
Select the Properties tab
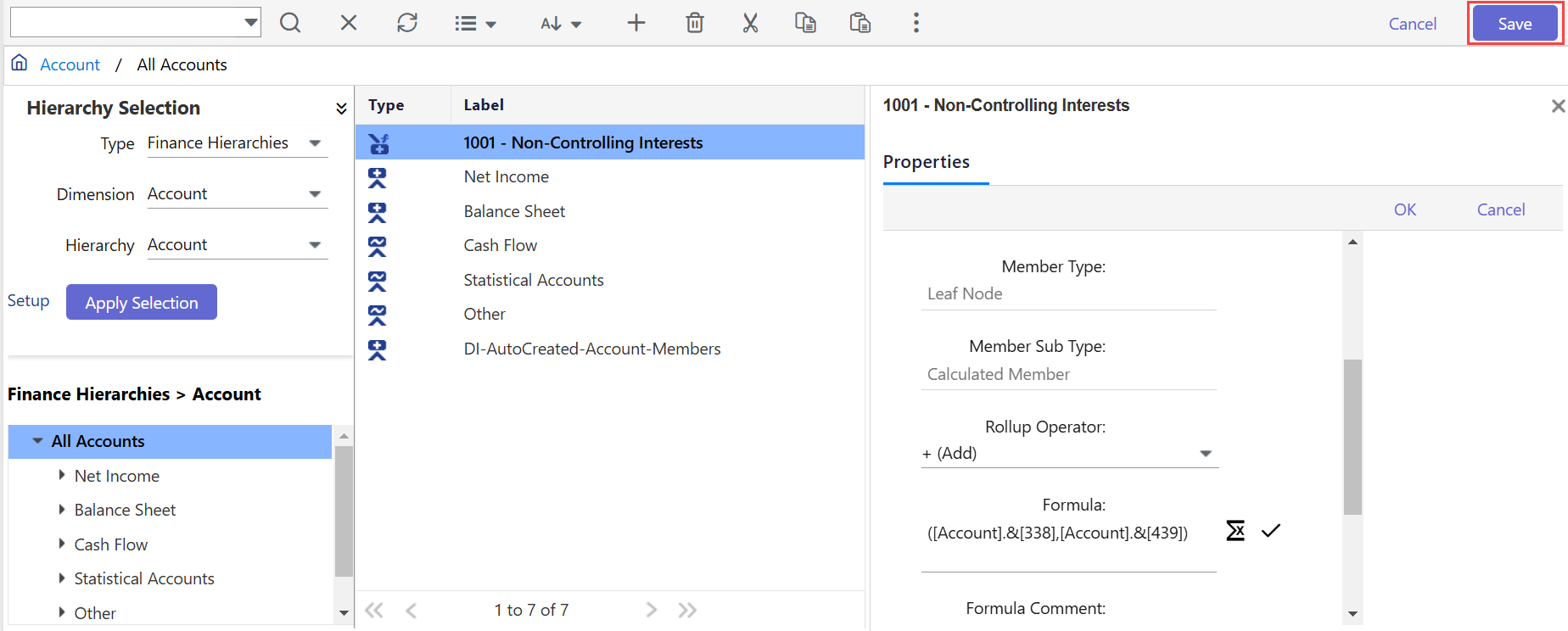tap(927, 162)
